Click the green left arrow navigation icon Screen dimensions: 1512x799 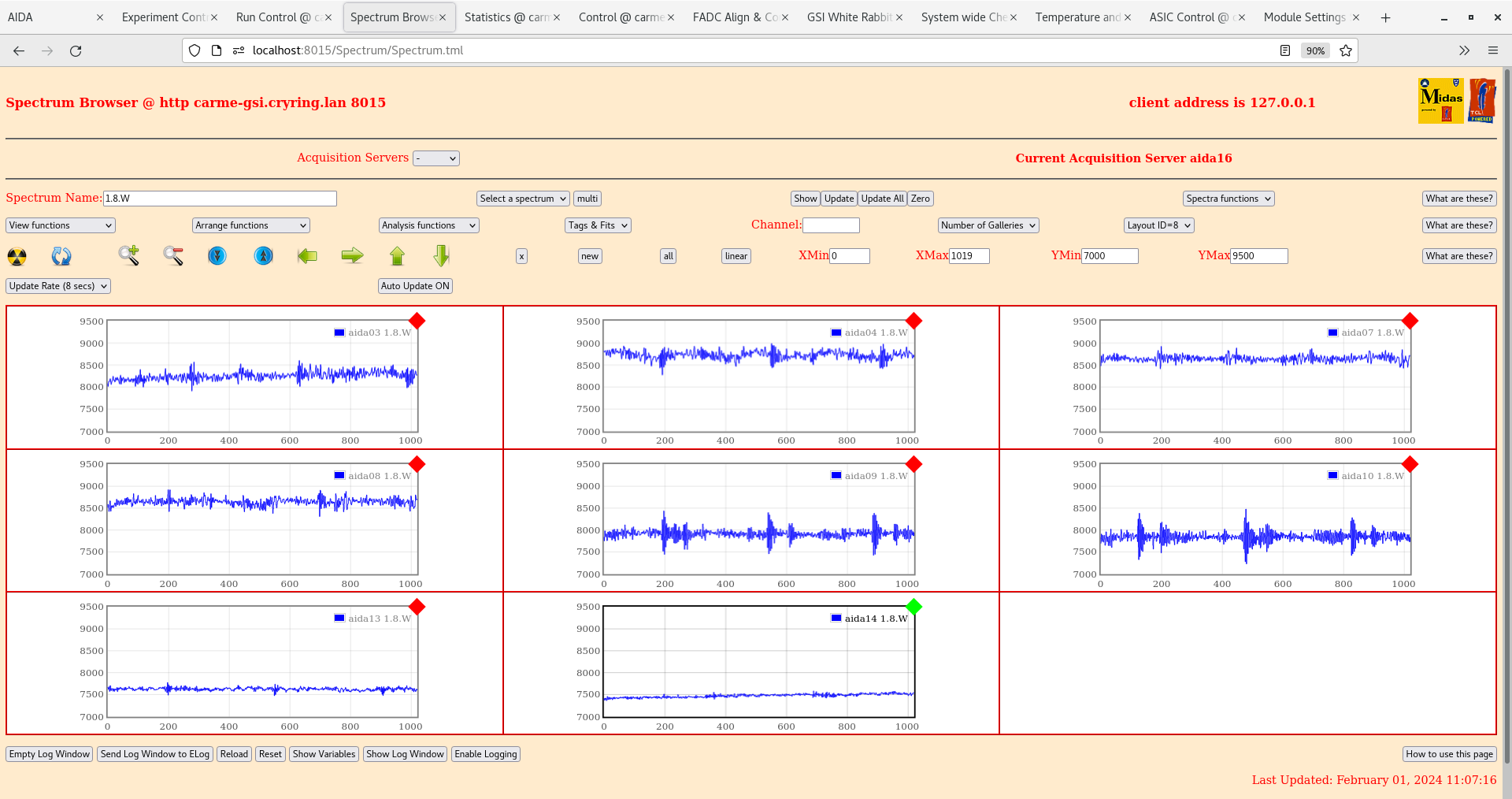(x=307, y=256)
